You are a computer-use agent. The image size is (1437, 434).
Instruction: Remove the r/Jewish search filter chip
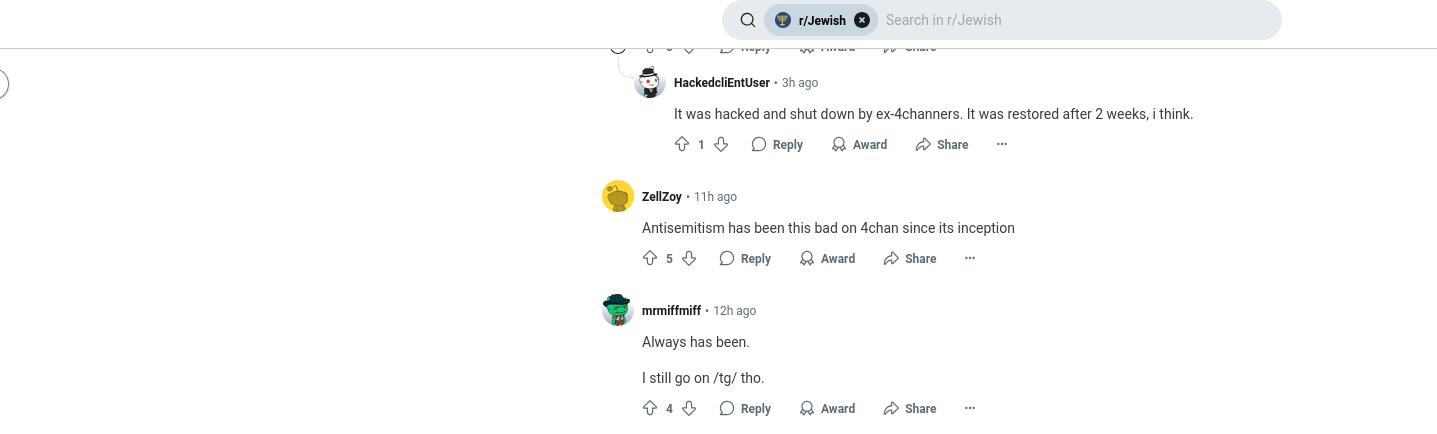[862, 20]
